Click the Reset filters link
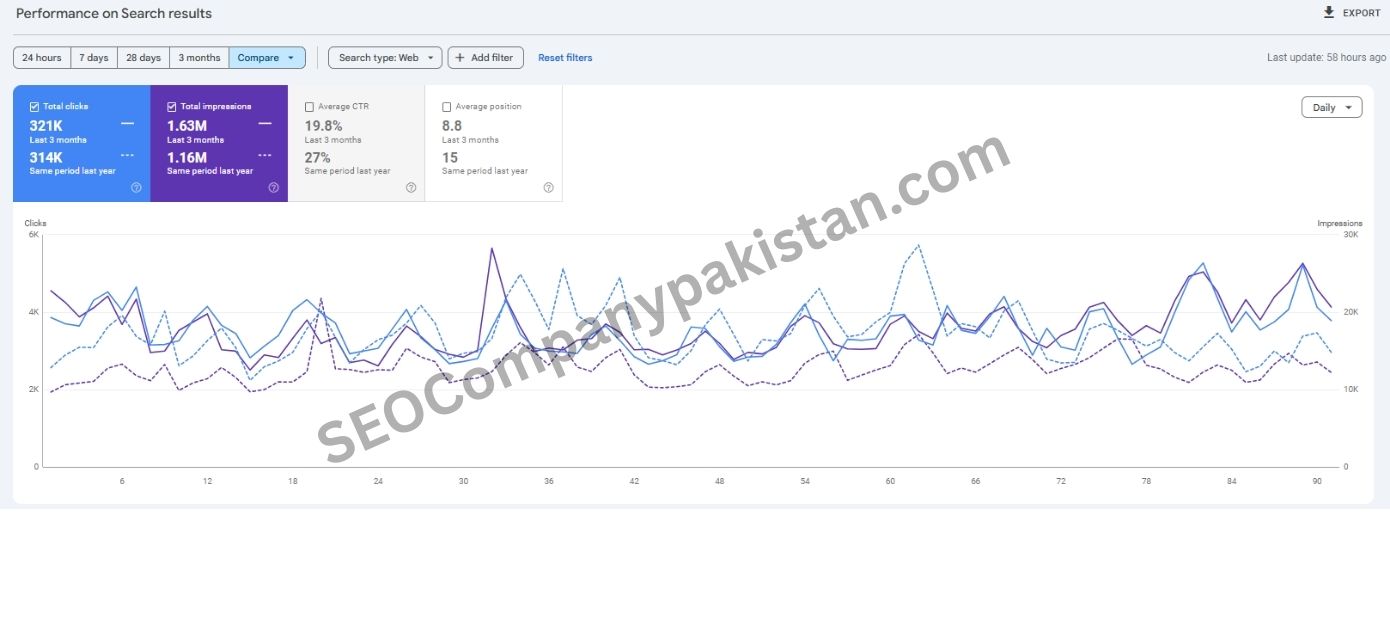The height and width of the screenshot is (626, 1390). [x=565, y=57]
